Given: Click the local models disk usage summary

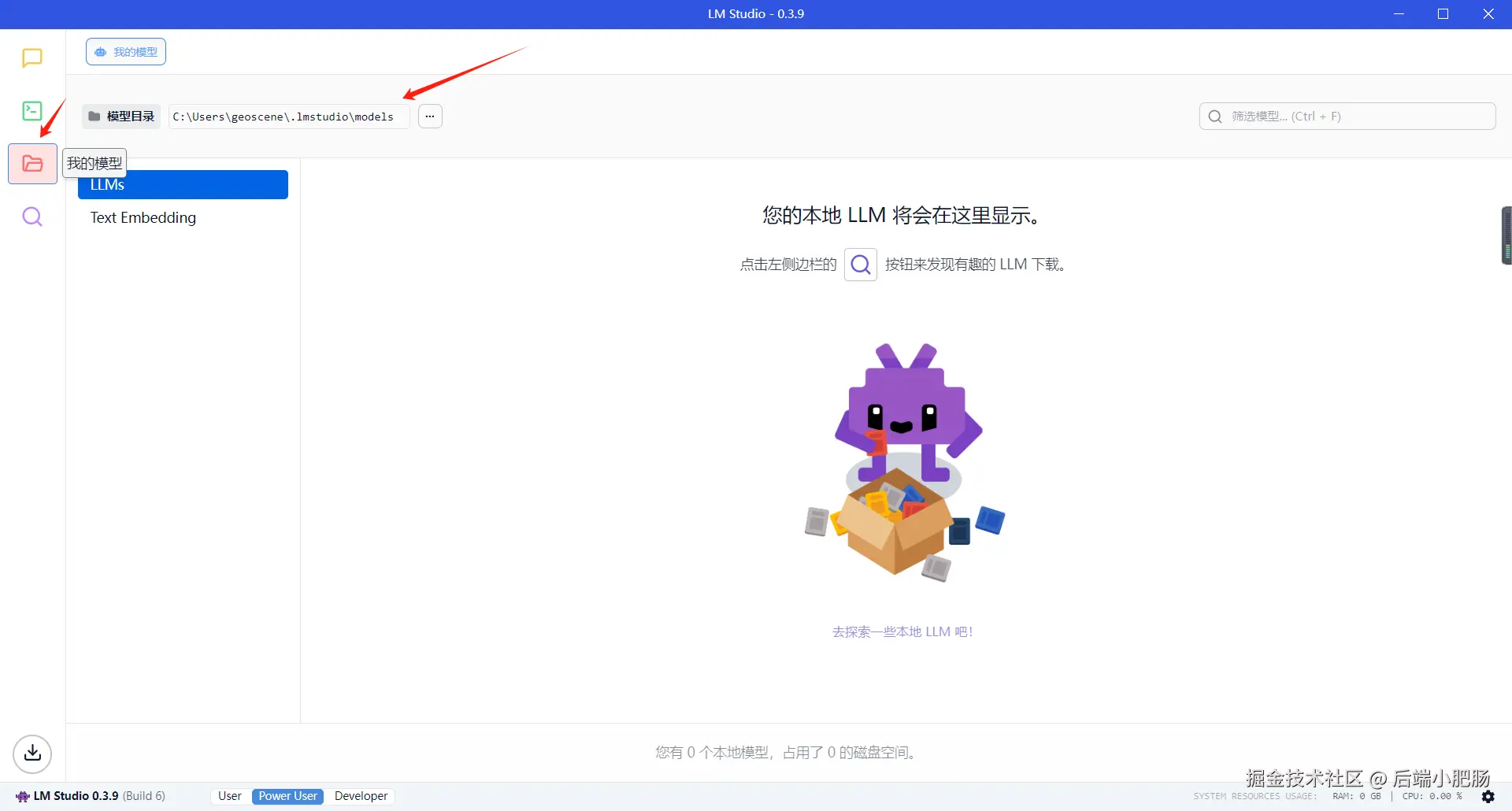Looking at the screenshot, I should pos(788,753).
